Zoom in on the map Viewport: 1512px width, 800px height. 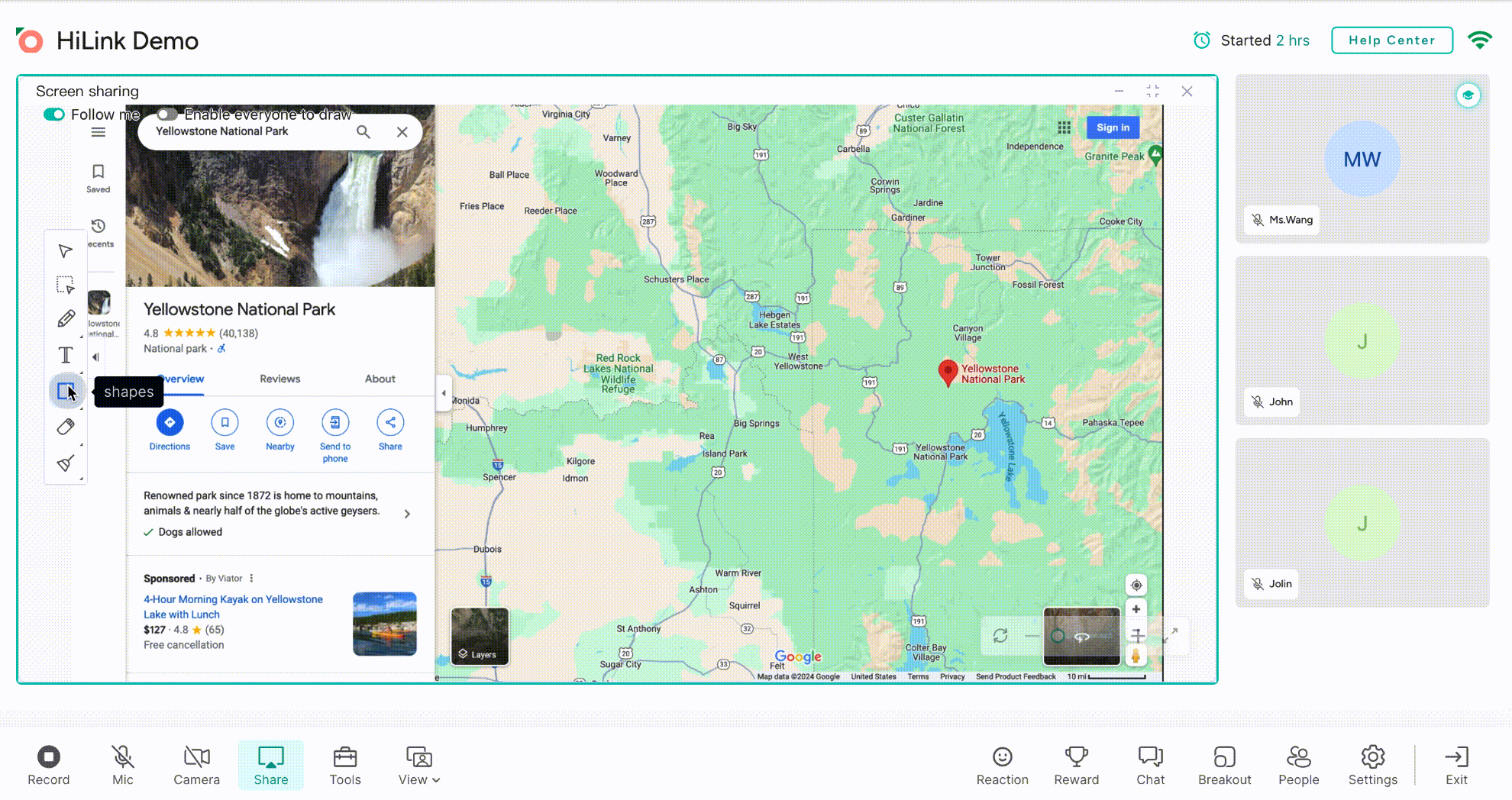point(1136,609)
